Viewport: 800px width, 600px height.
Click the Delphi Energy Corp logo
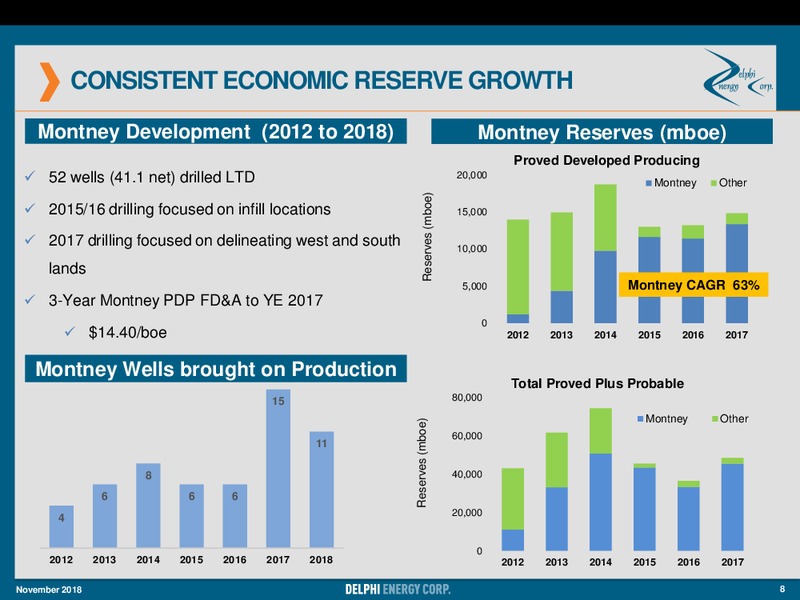738,78
